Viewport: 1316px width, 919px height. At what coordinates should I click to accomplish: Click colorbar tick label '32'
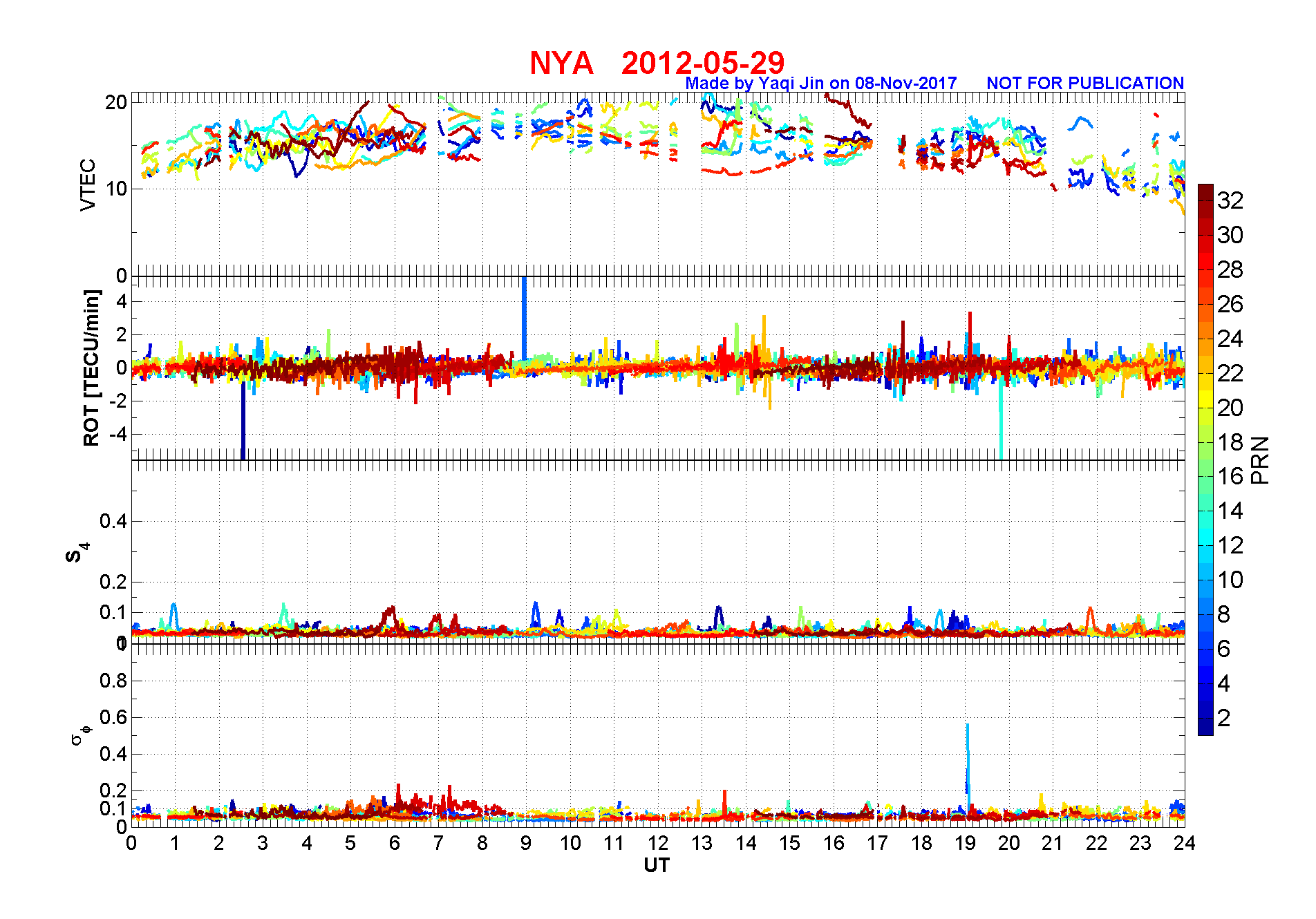[x=1230, y=200]
